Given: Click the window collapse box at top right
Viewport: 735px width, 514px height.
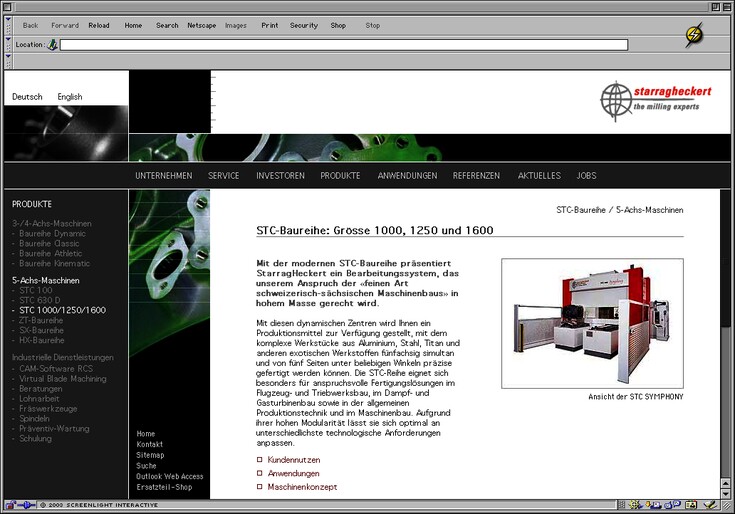Looking at the screenshot, I should click(x=726, y=7).
